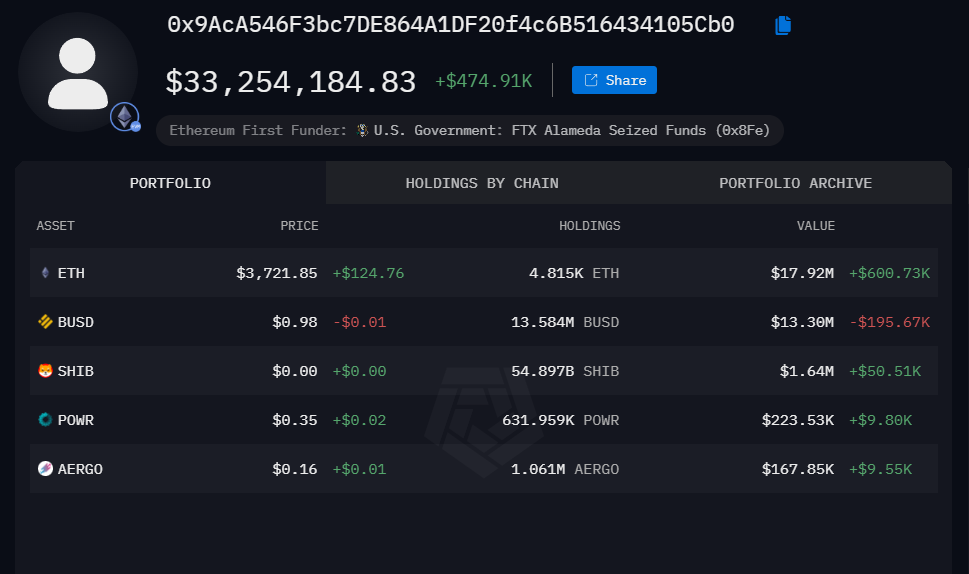Click the AERGO value change +$9.55K
This screenshot has width=969, height=574.
pyautogui.click(x=881, y=469)
